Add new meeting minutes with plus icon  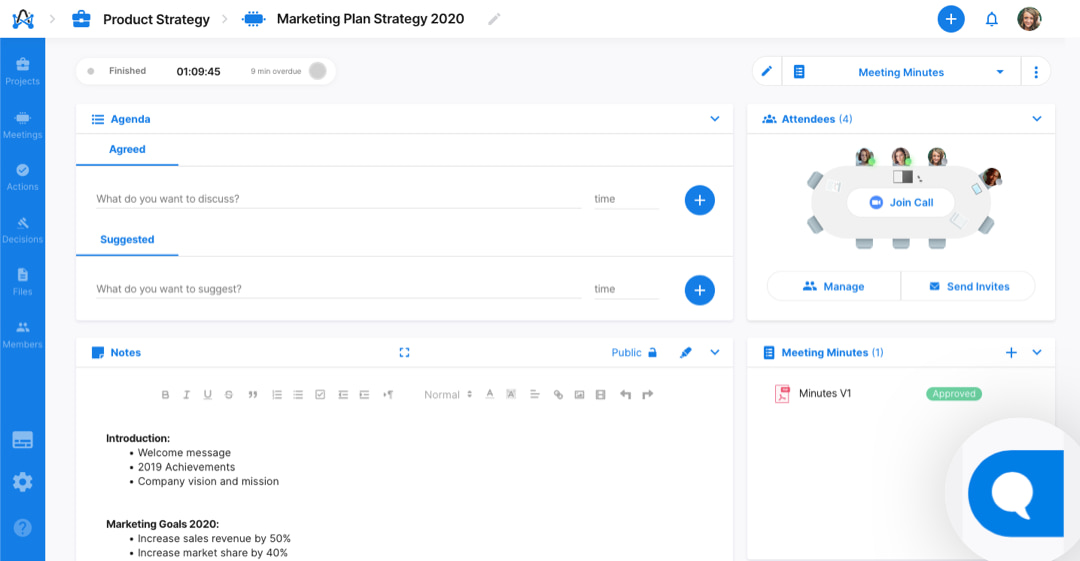[x=1010, y=352]
